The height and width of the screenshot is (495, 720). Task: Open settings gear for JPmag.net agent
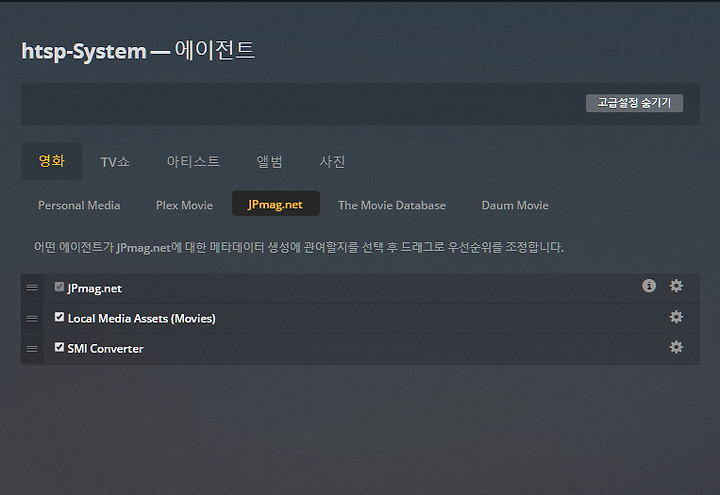(x=676, y=286)
